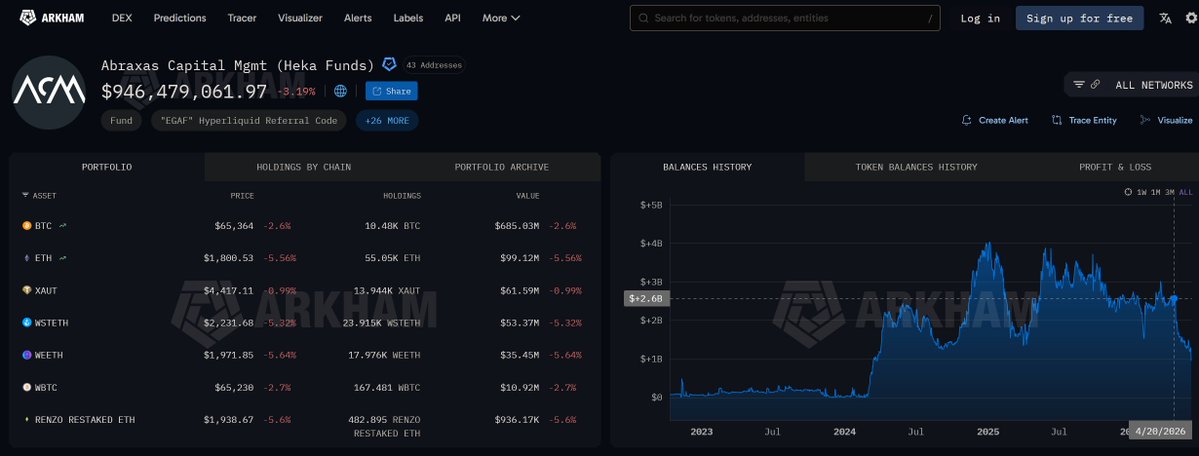Click the chain link icon beside ALL NETWORKS
Image resolution: width=1199 pixels, height=456 pixels.
tap(1096, 85)
